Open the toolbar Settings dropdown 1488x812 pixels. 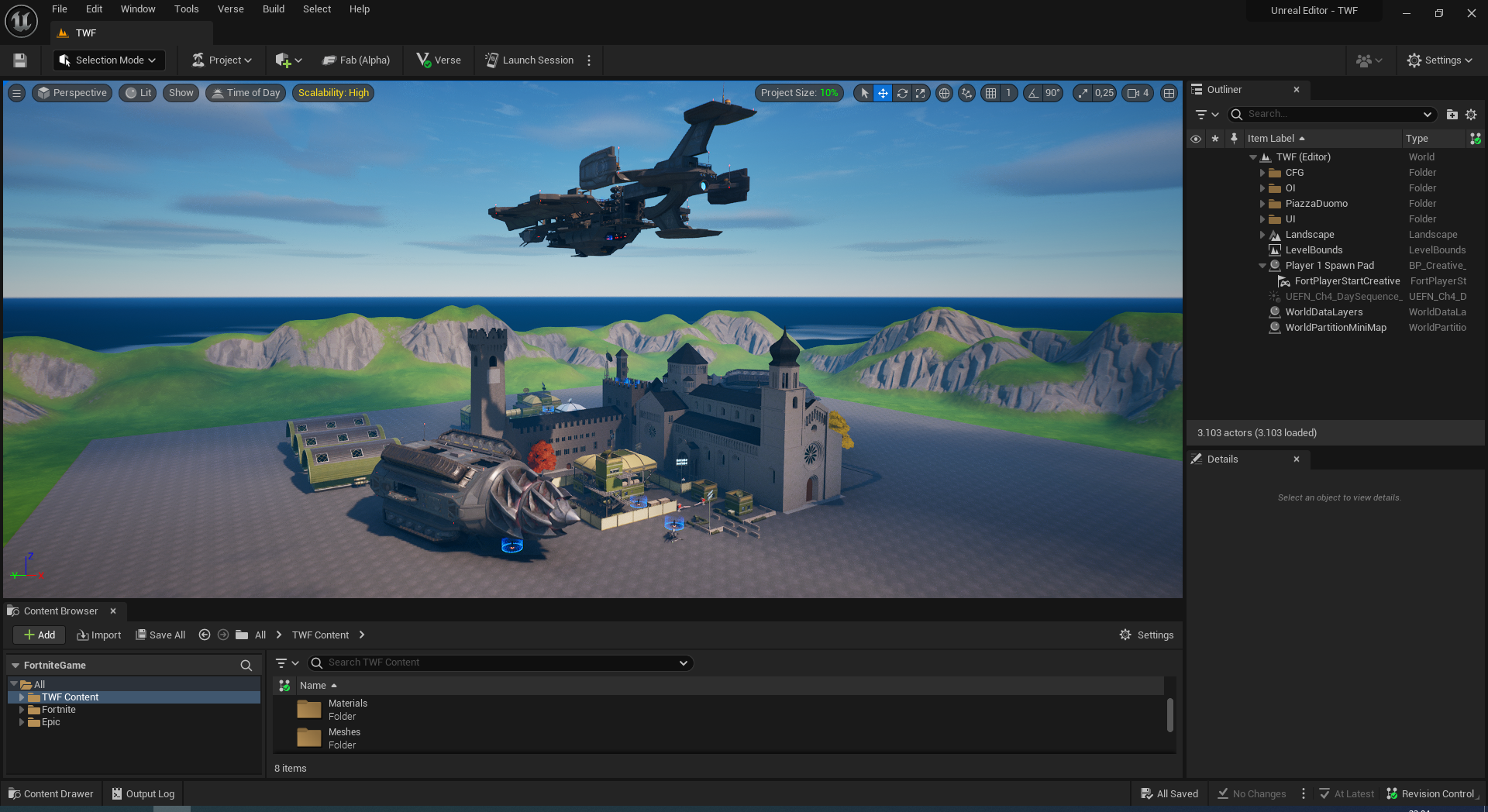tap(1440, 60)
